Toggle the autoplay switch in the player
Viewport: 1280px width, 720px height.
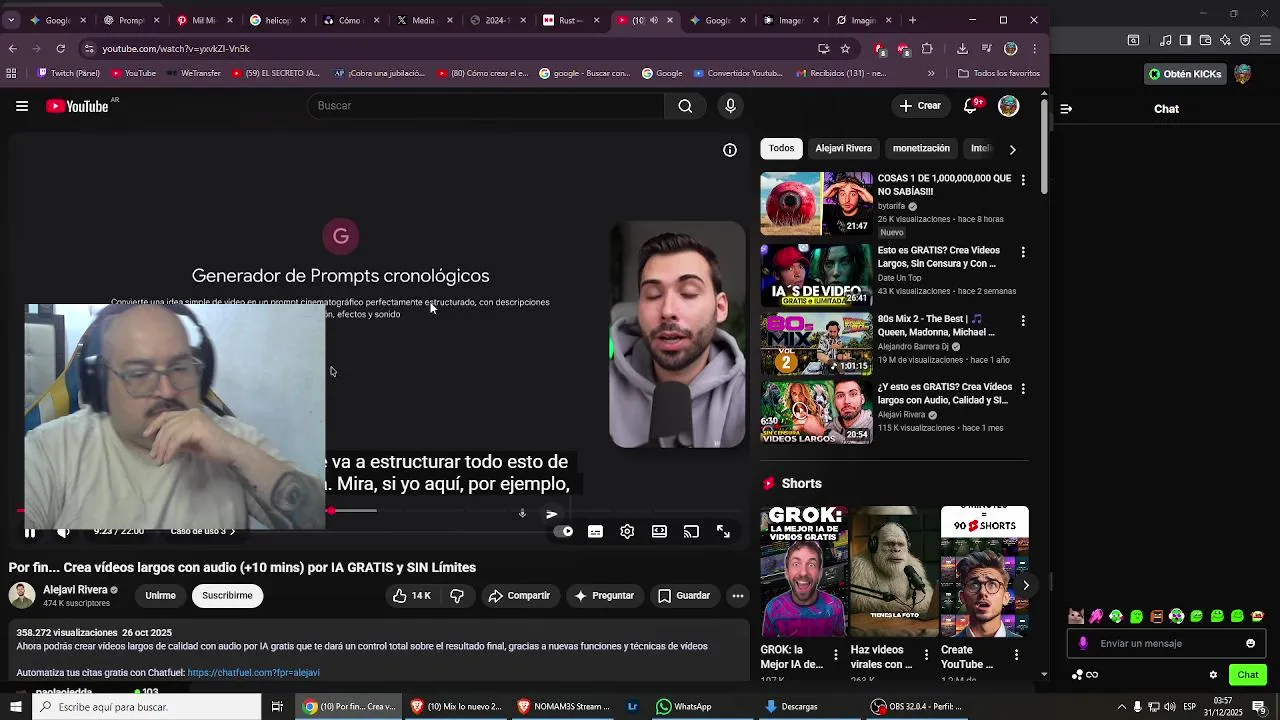tap(564, 532)
